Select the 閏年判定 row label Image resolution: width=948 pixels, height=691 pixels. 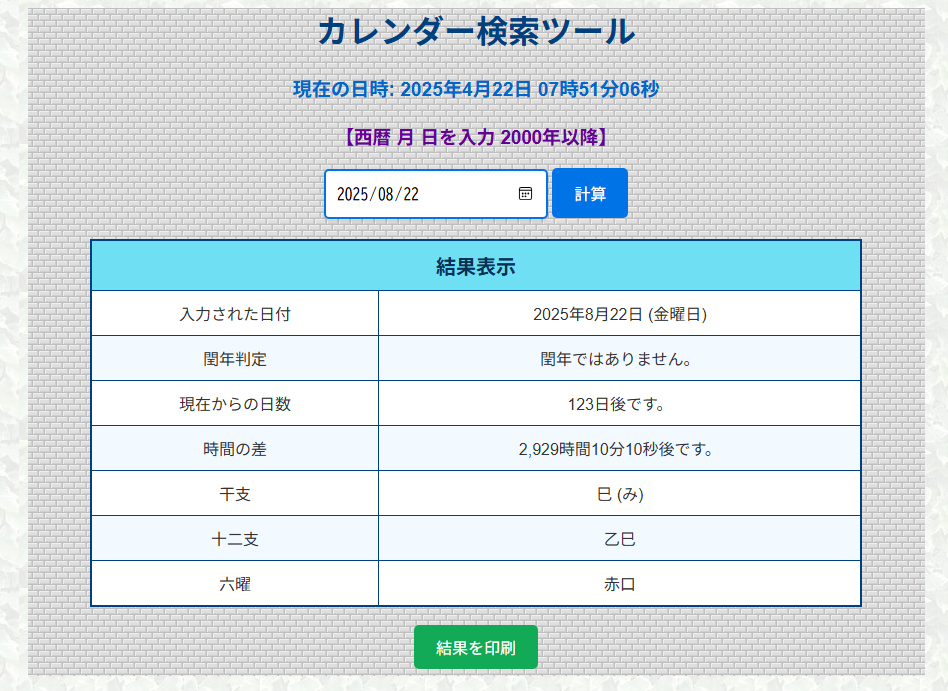pos(235,359)
